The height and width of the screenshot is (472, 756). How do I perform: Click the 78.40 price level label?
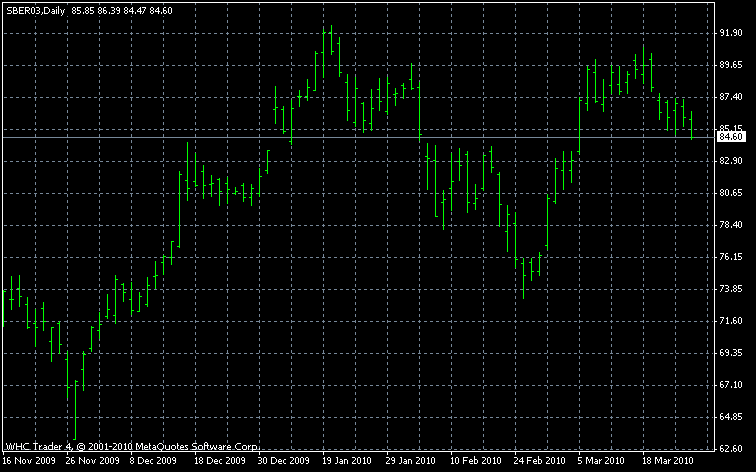point(731,225)
